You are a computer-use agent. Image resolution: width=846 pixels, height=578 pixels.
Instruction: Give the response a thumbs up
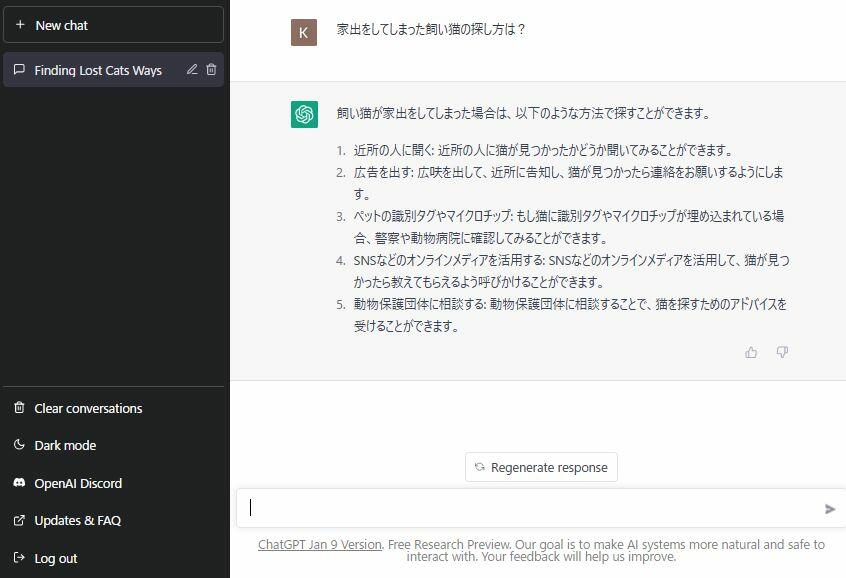click(x=751, y=352)
